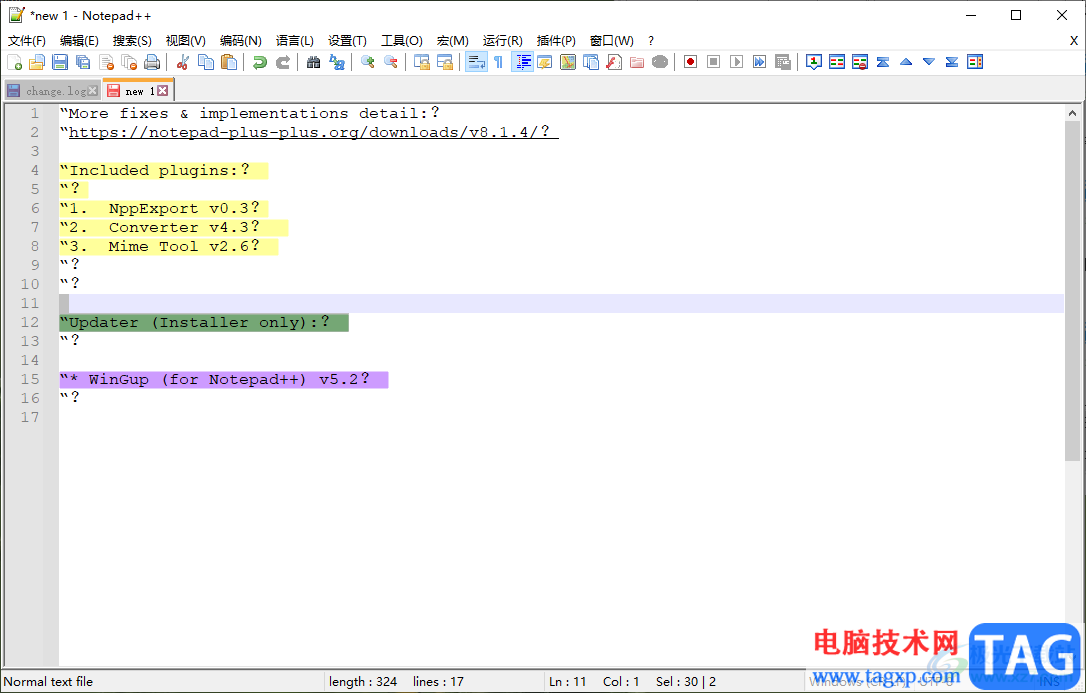The width and height of the screenshot is (1086, 693).
Task: Toggle synchronize vertical scrolling
Action: point(422,62)
